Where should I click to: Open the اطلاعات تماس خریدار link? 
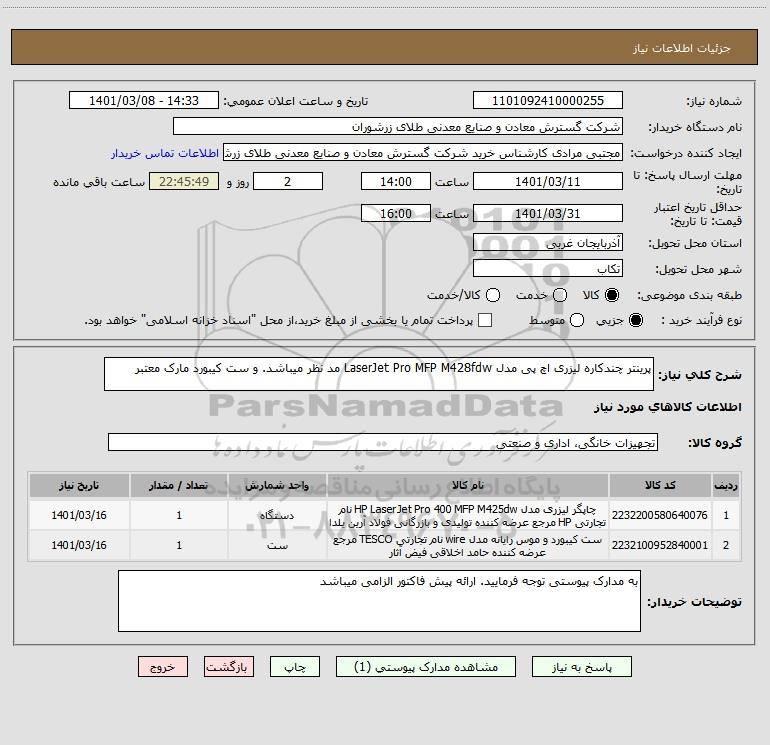tap(165, 153)
